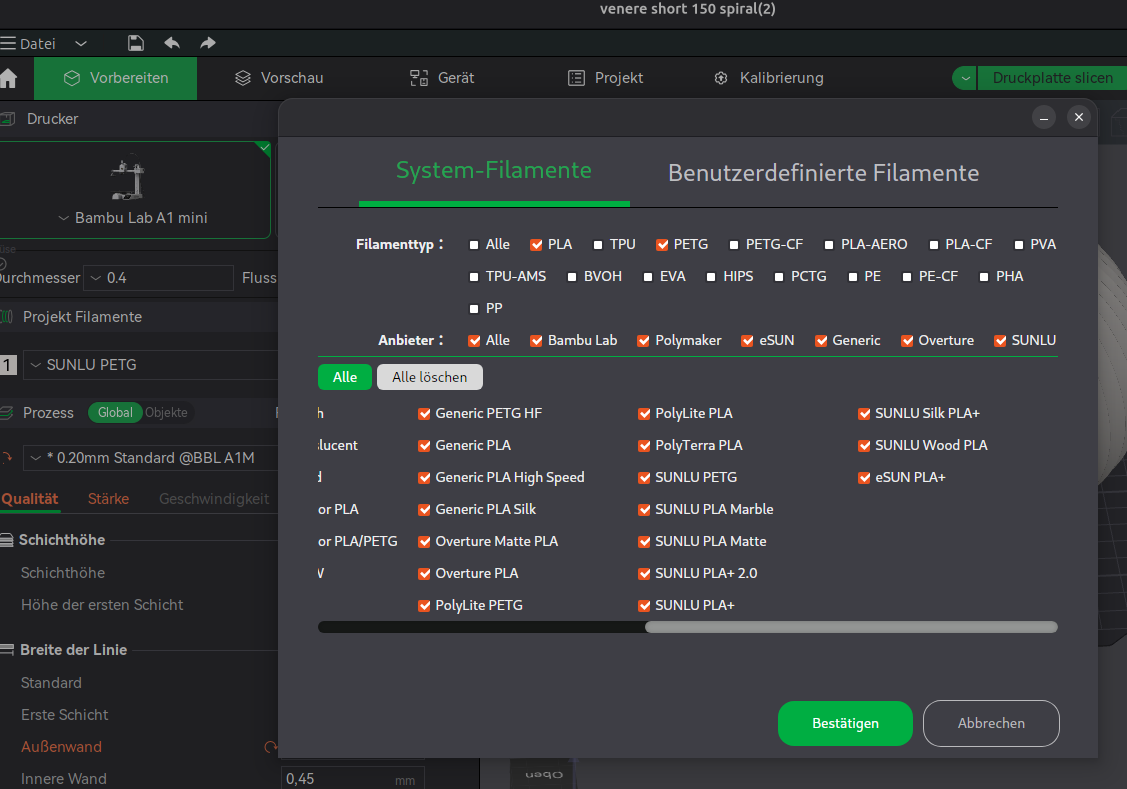Open the nozzle diameter 0.4 dropdown
Viewport: 1127px width, 789px height.
click(x=159, y=278)
